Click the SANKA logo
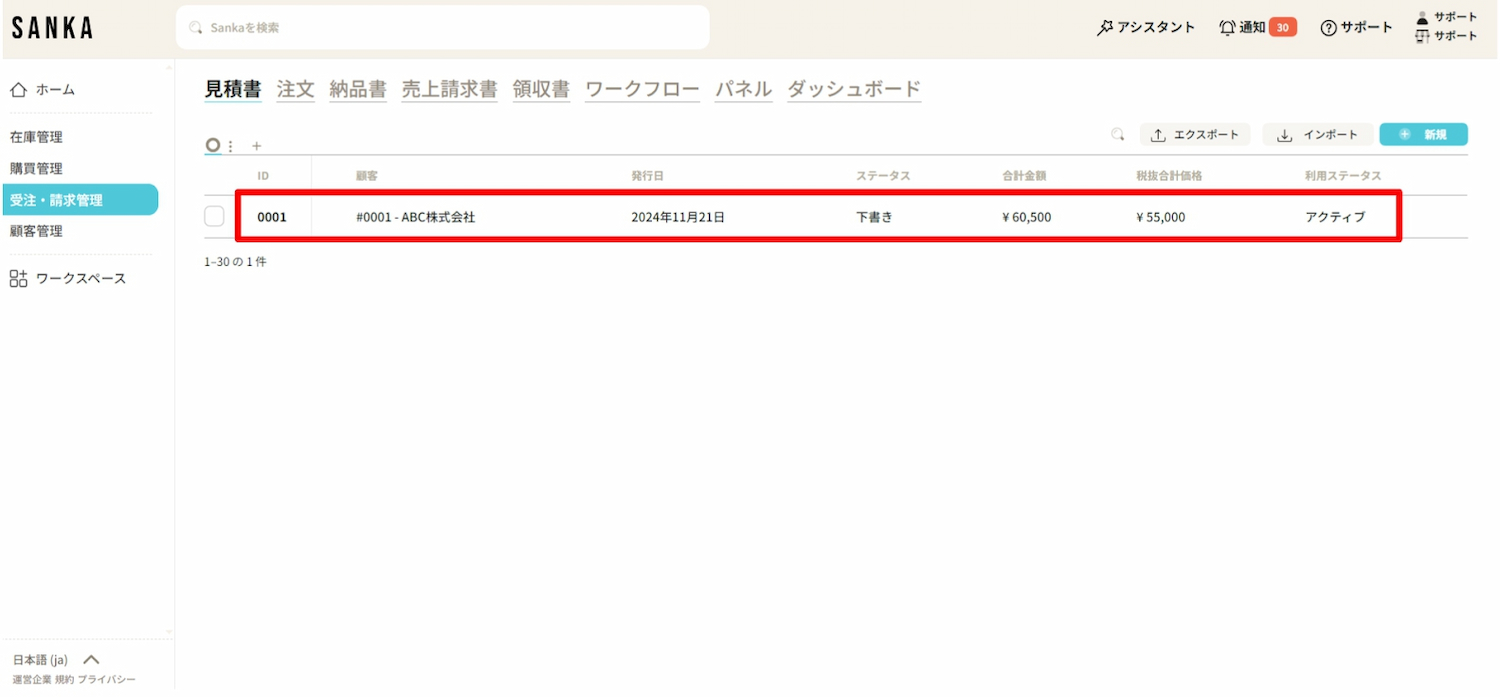This screenshot has width=1500, height=697. click(x=53, y=28)
